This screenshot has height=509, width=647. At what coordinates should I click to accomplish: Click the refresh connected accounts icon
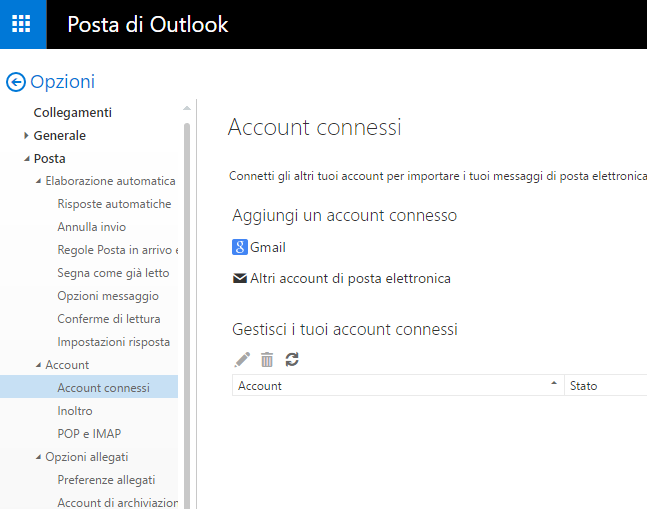pos(292,360)
